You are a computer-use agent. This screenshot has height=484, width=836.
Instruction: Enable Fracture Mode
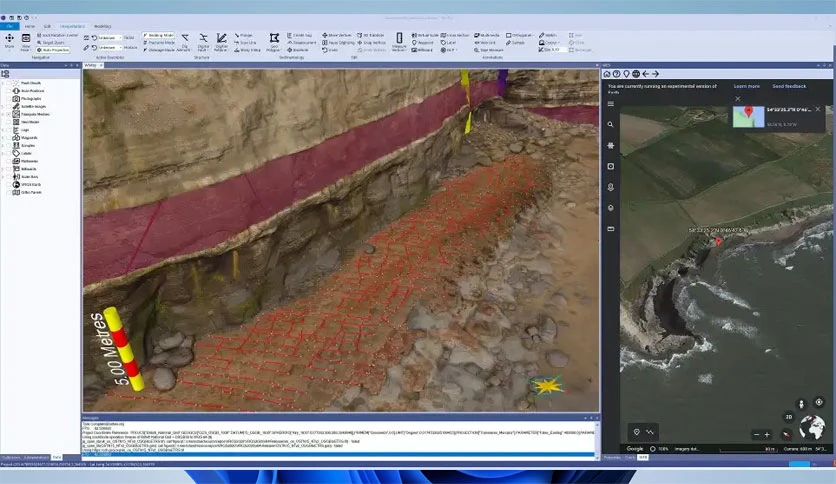[x=158, y=43]
